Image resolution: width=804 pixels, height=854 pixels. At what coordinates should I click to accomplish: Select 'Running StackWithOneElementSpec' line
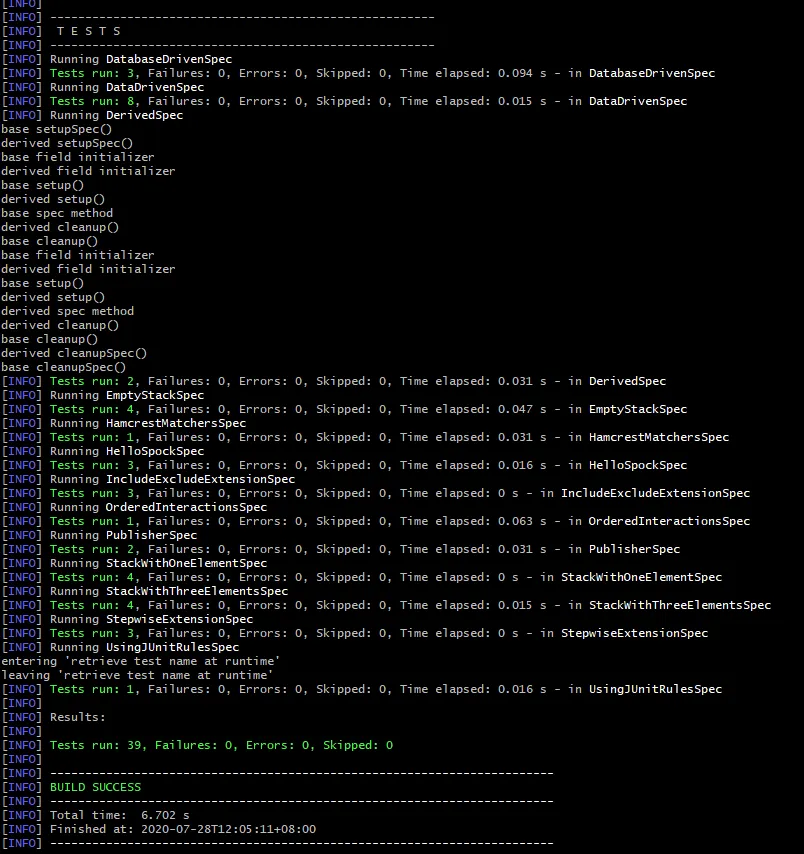[x=135, y=563]
